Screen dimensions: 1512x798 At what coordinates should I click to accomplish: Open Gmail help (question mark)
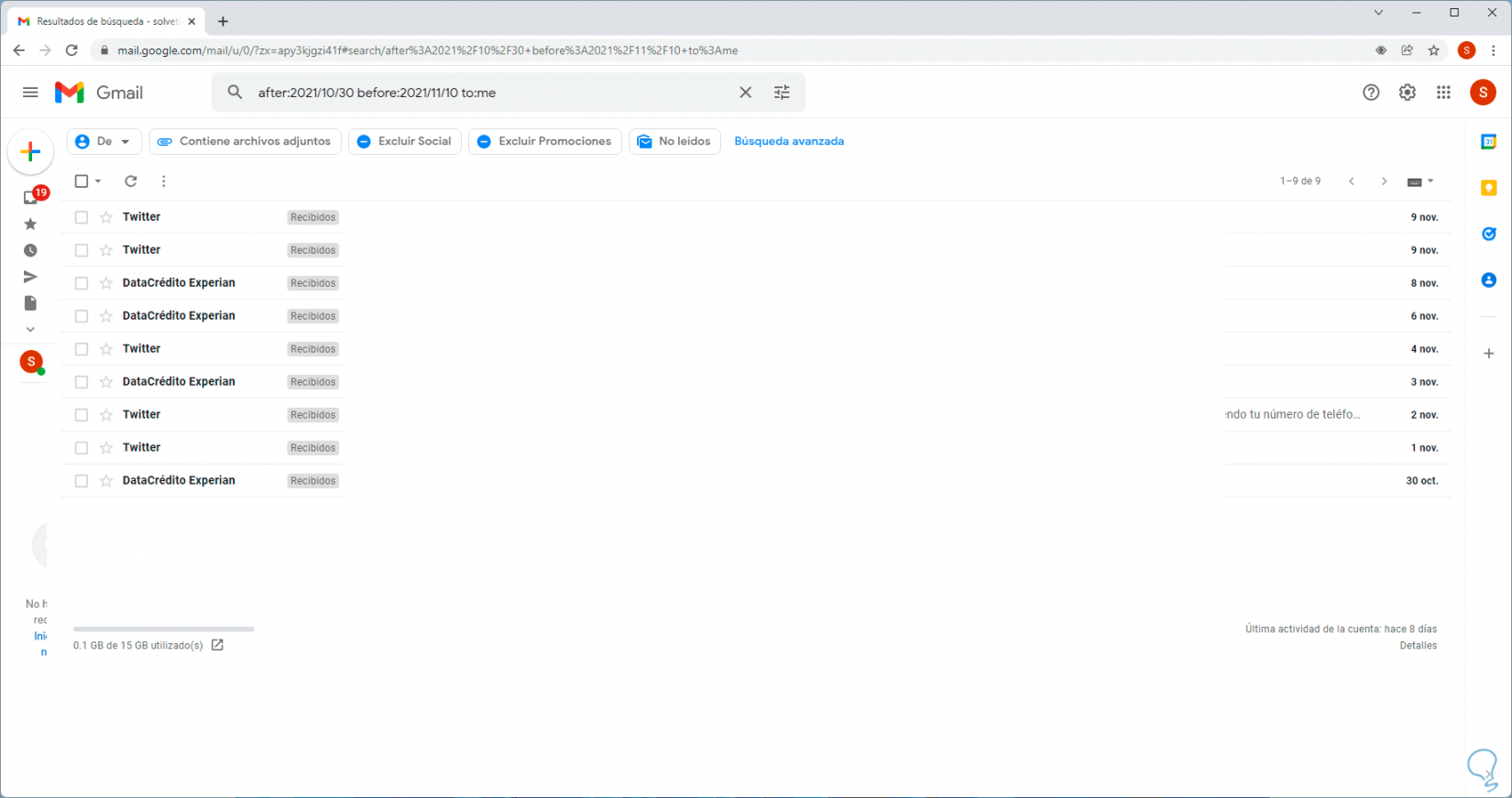pos(1371,93)
